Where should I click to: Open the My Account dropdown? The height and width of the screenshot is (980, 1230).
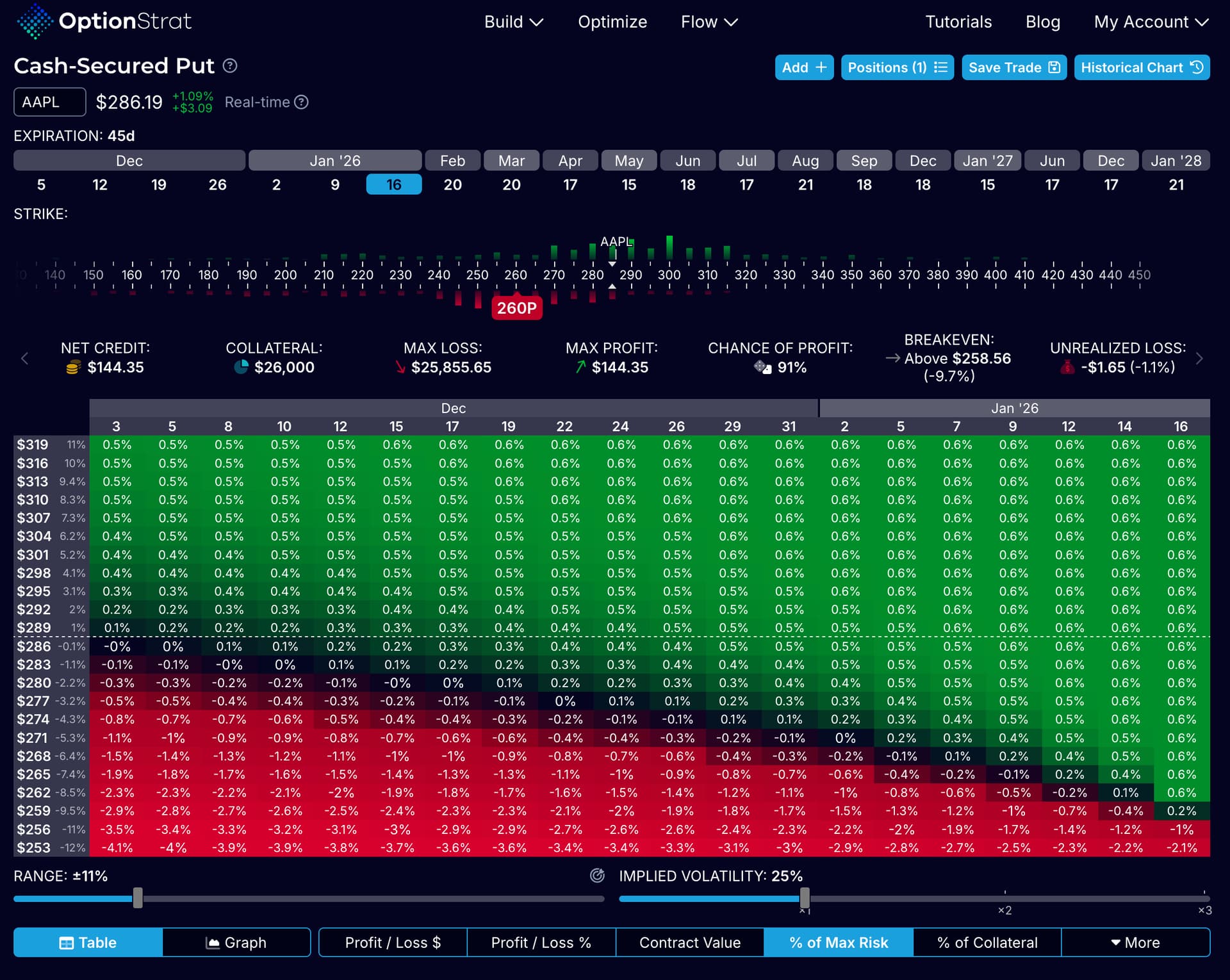click(x=1151, y=22)
